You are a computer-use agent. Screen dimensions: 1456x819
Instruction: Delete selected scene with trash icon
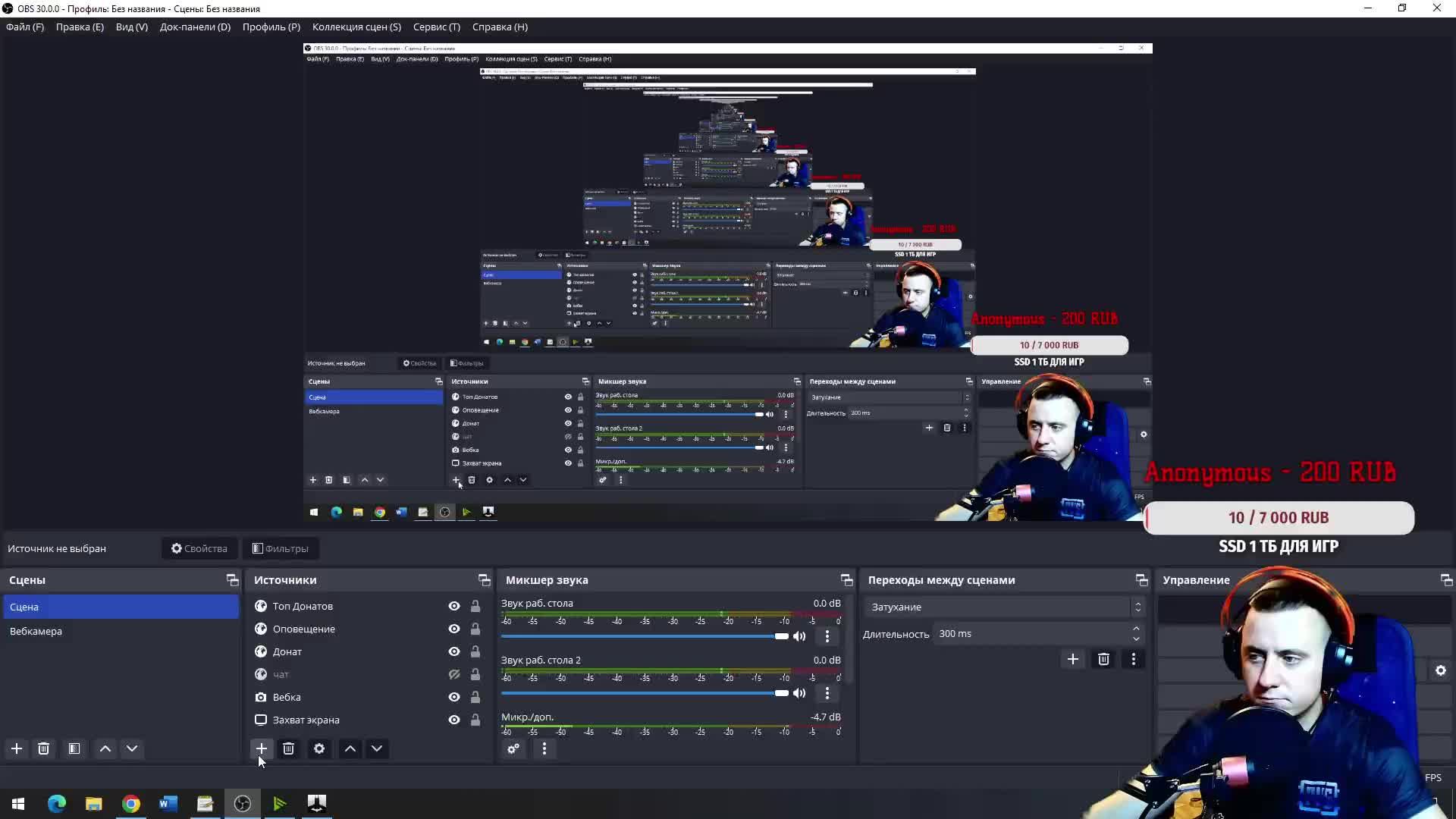pos(44,748)
